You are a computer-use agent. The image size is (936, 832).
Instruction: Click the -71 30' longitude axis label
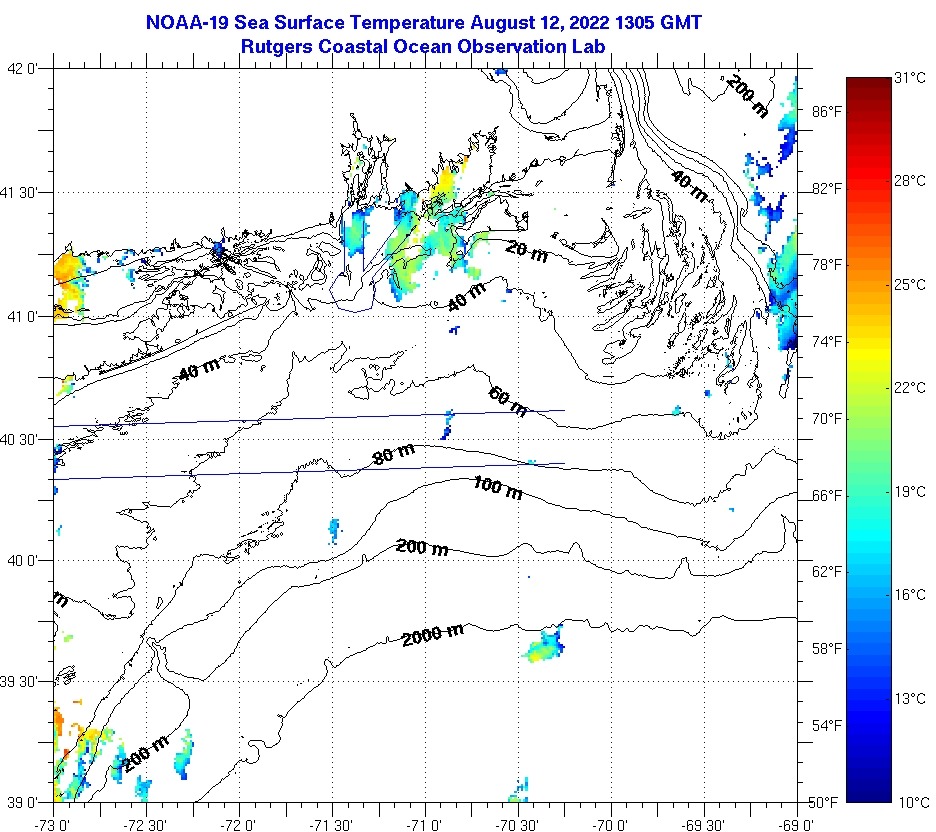tap(331, 824)
